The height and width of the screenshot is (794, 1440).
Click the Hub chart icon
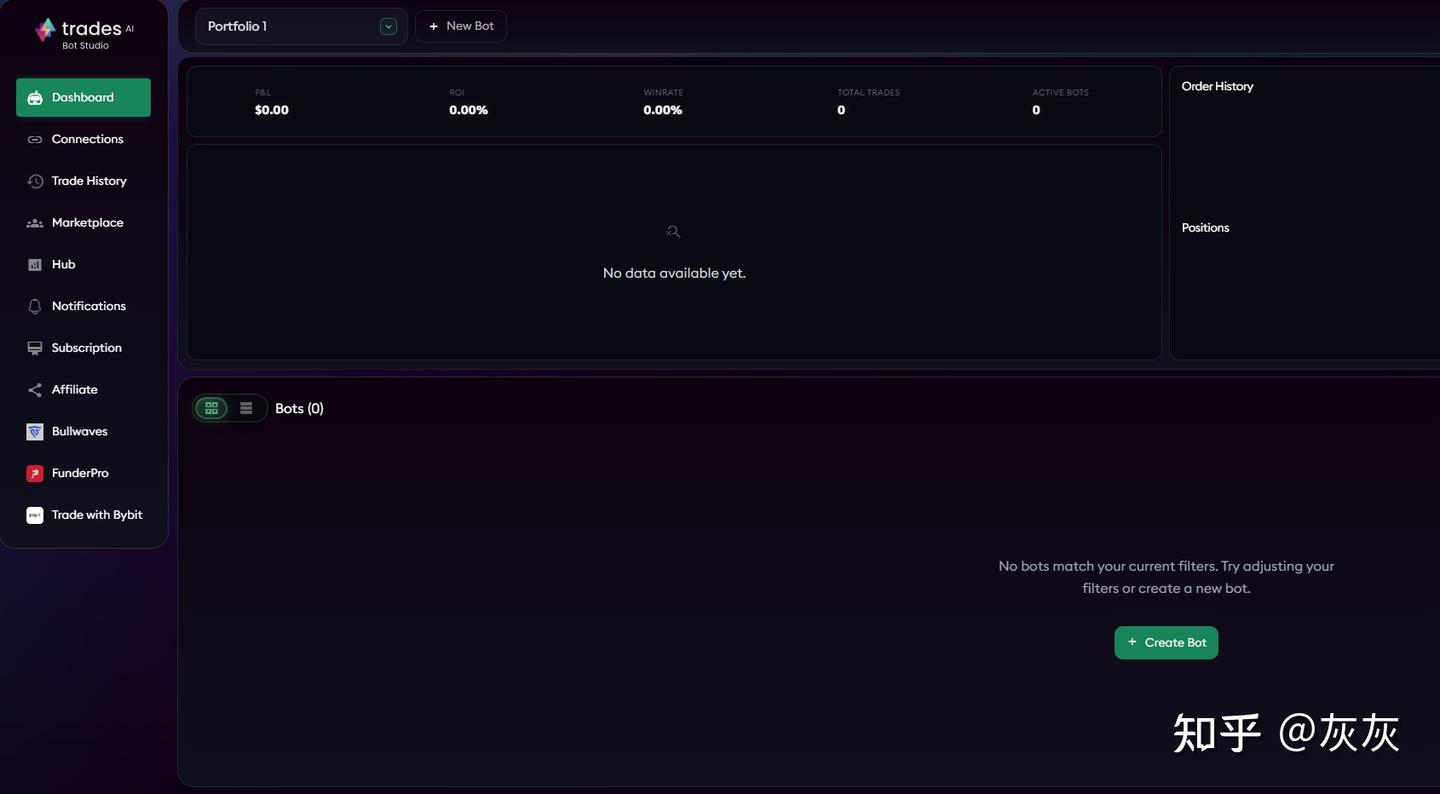click(x=35, y=265)
